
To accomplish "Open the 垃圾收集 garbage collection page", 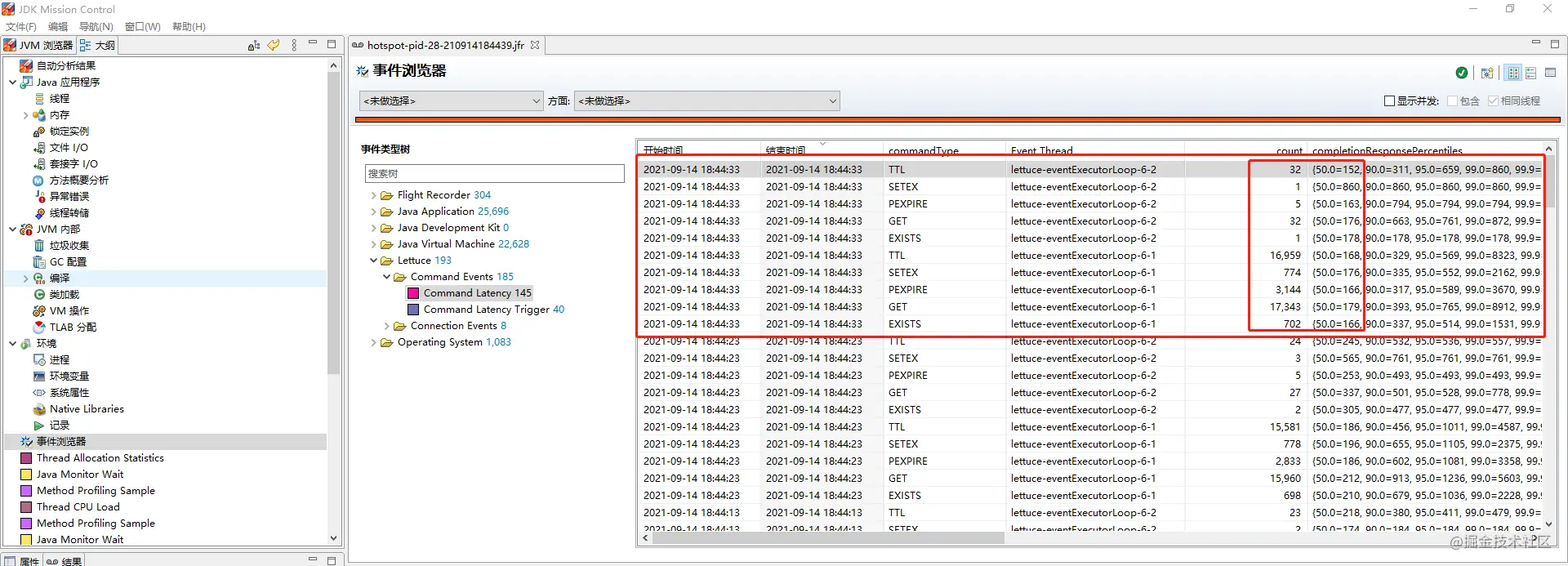I will click(69, 245).
